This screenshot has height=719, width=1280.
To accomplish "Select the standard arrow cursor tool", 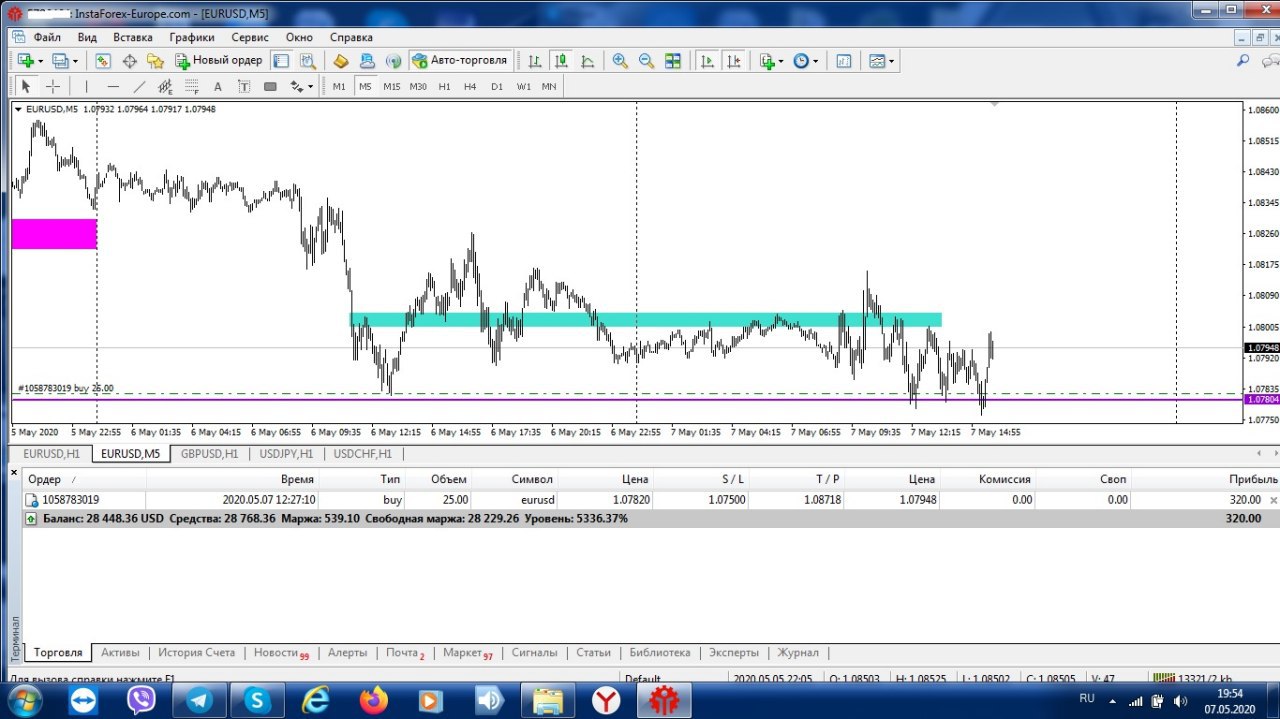I will [x=27, y=87].
